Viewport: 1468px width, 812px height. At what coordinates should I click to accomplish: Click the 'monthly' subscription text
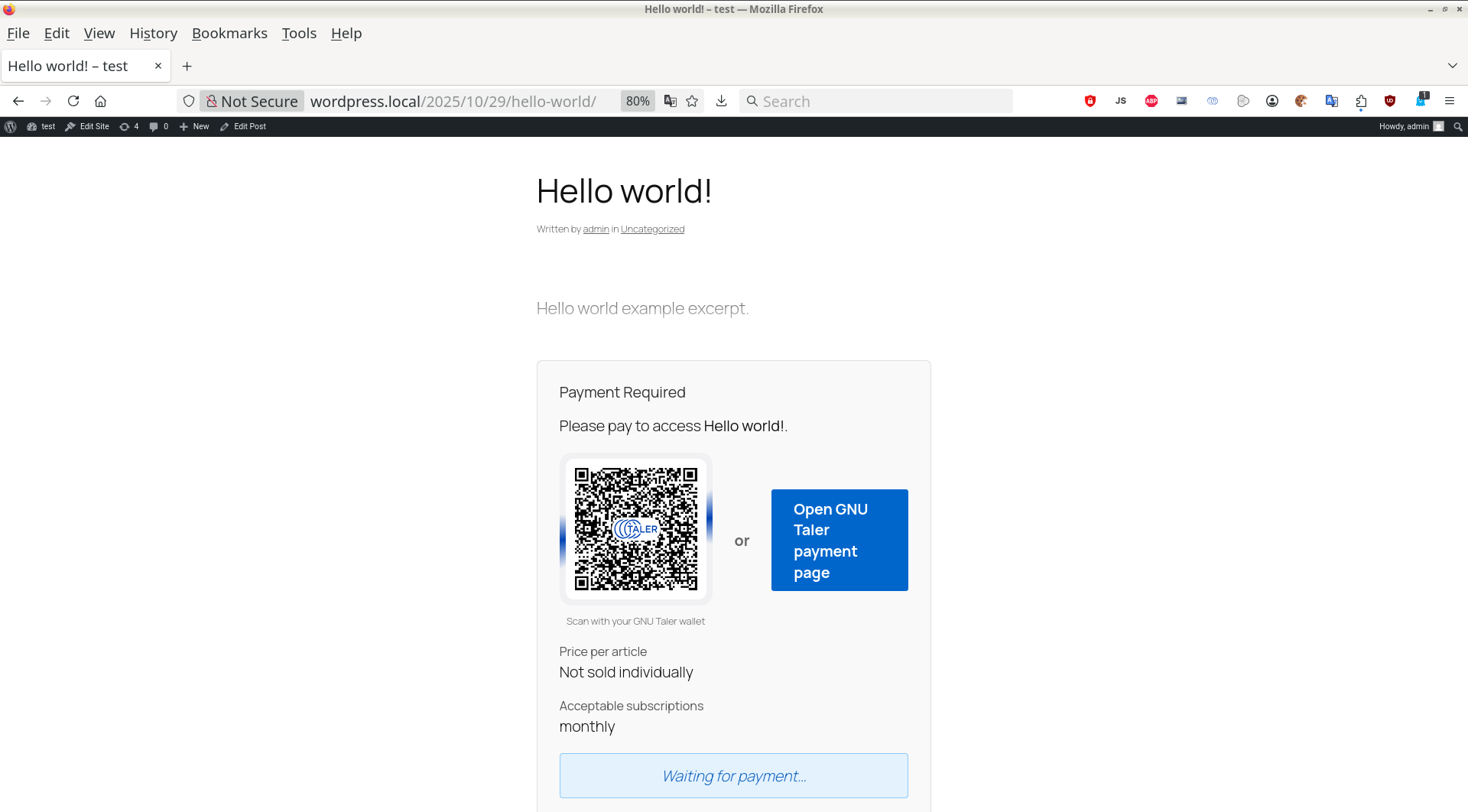587,727
